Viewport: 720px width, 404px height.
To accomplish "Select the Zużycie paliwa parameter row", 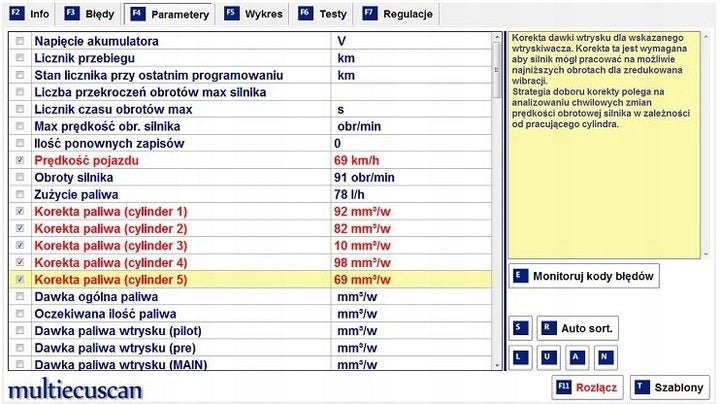I will [x=250, y=194].
